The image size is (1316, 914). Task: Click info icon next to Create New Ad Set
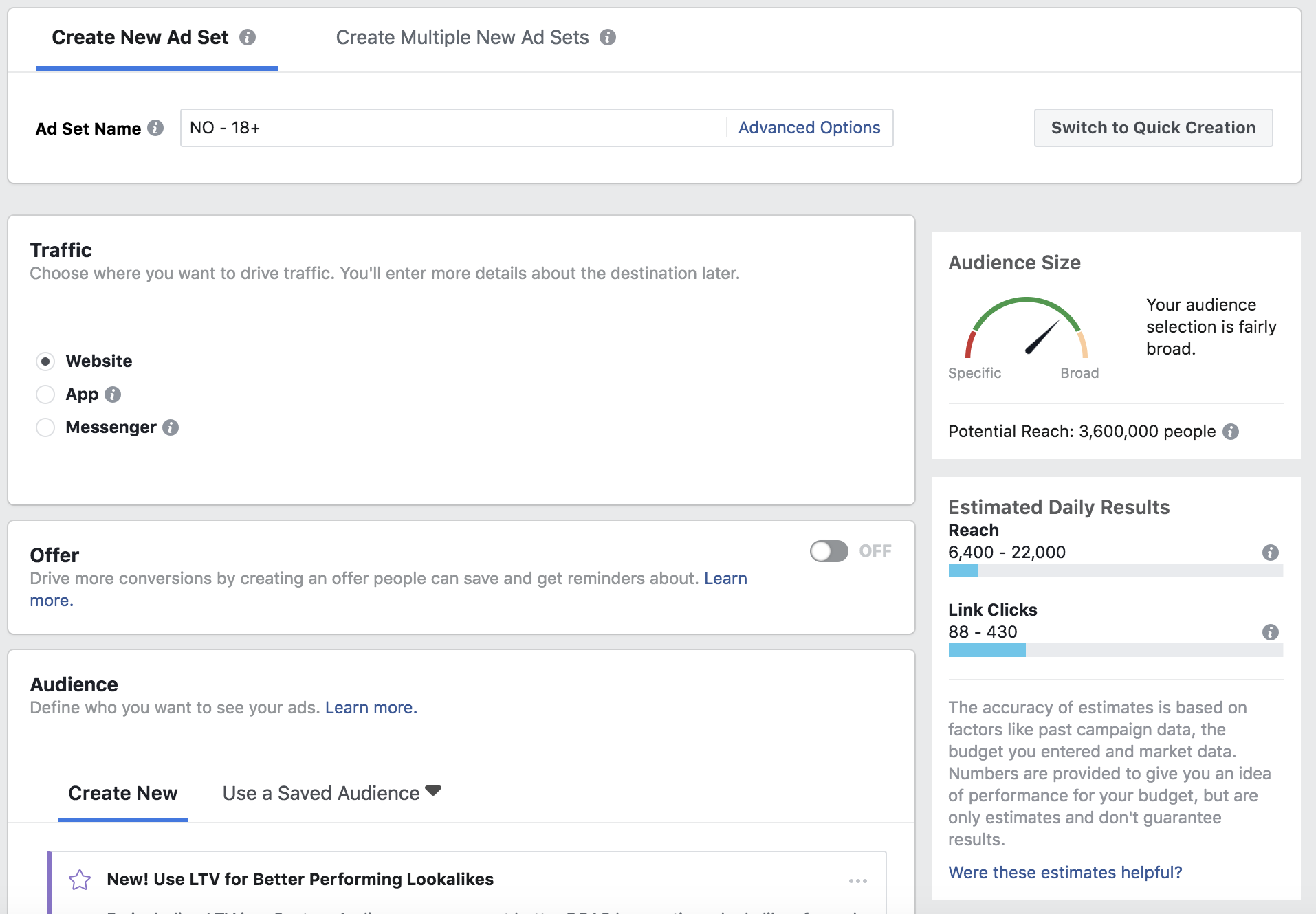pyautogui.click(x=248, y=37)
